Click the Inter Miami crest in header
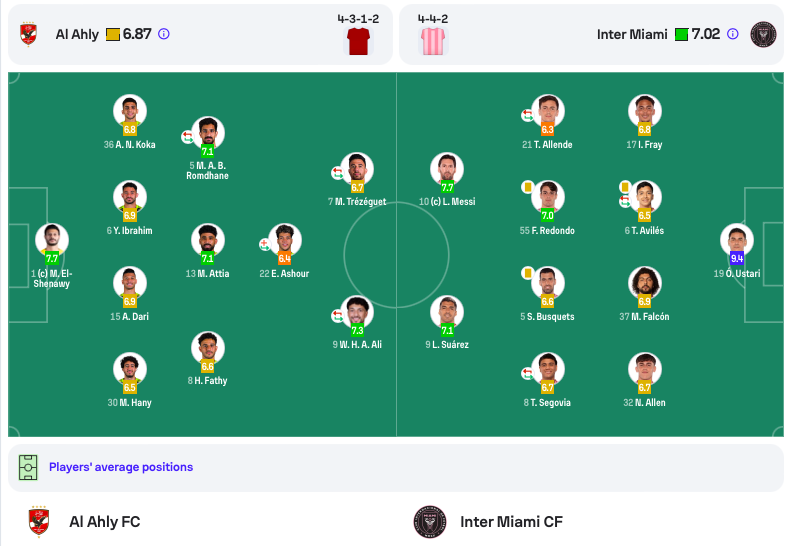Image resolution: width=785 pixels, height=546 pixels. coord(763,35)
